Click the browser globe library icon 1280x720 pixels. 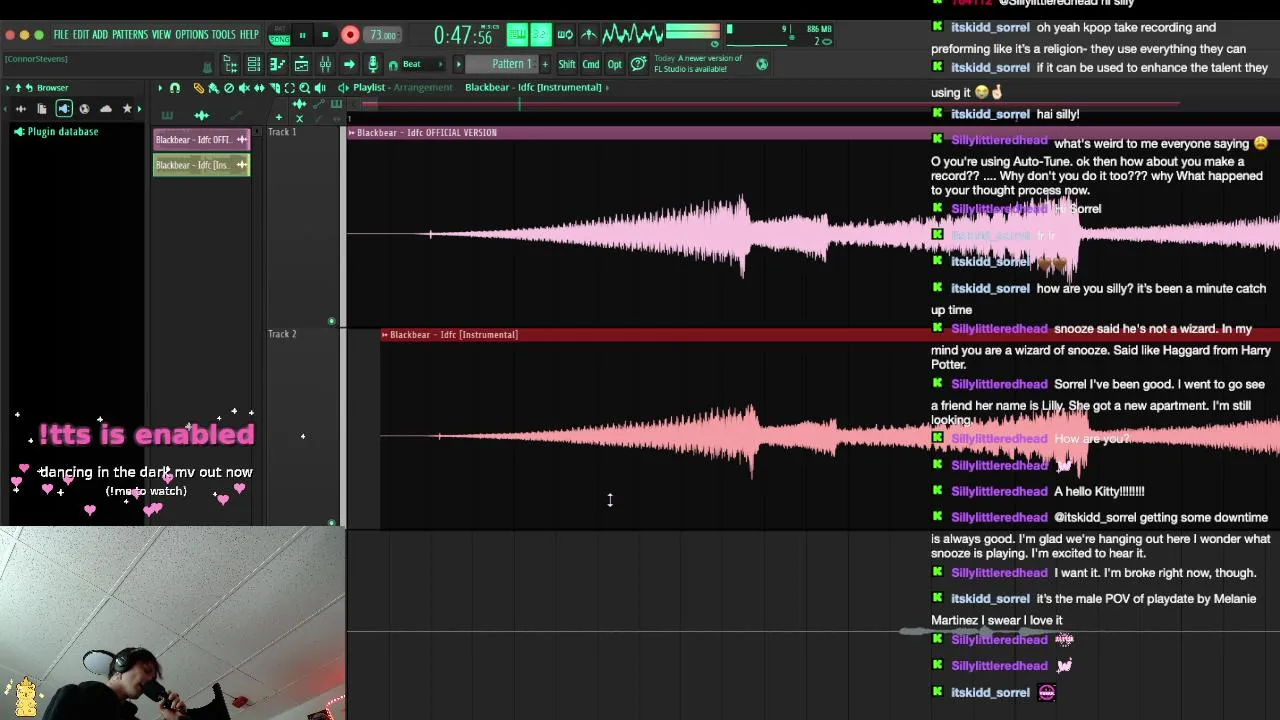coord(84,109)
